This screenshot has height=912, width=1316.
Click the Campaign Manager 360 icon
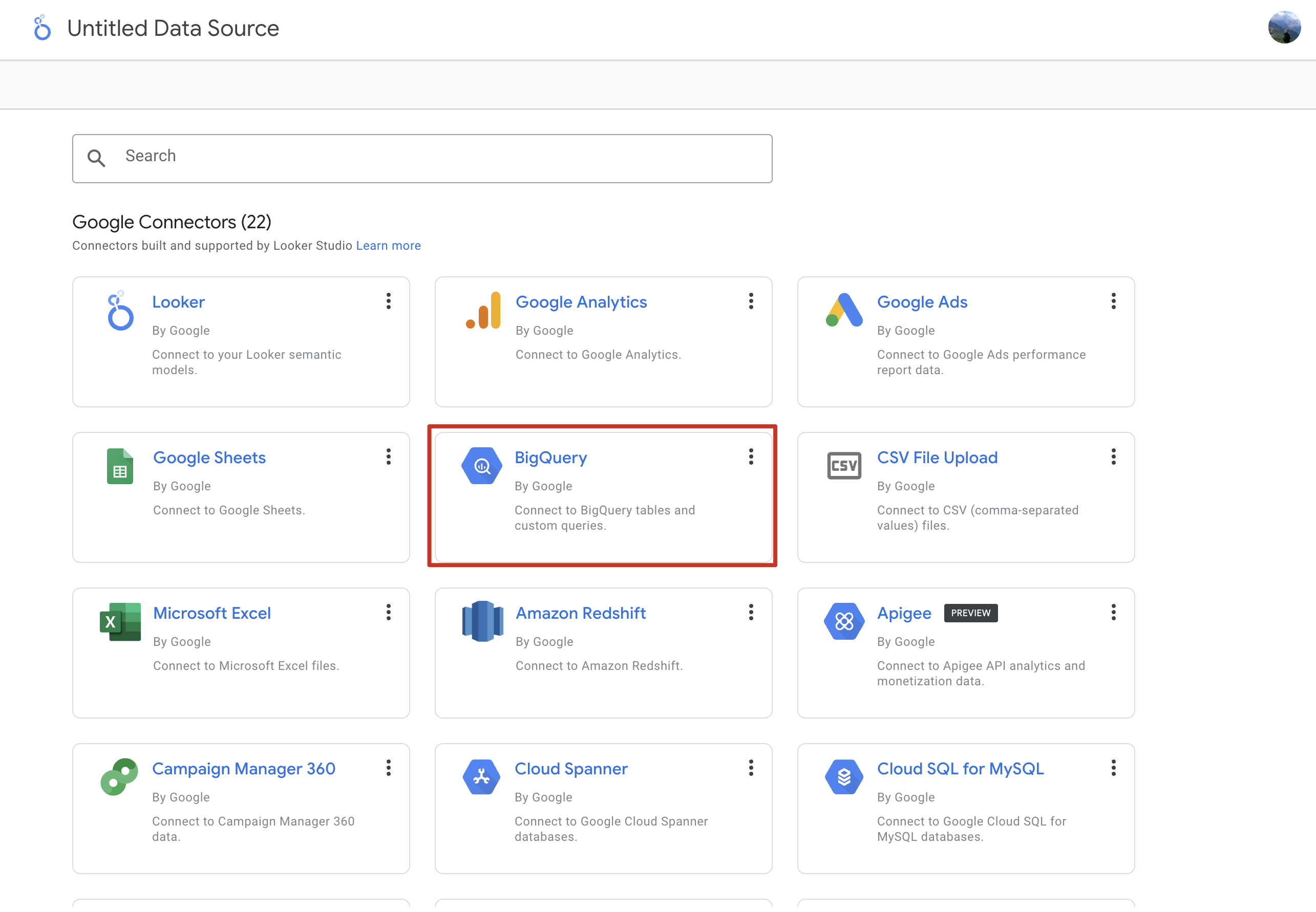pyautogui.click(x=119, y=777)
